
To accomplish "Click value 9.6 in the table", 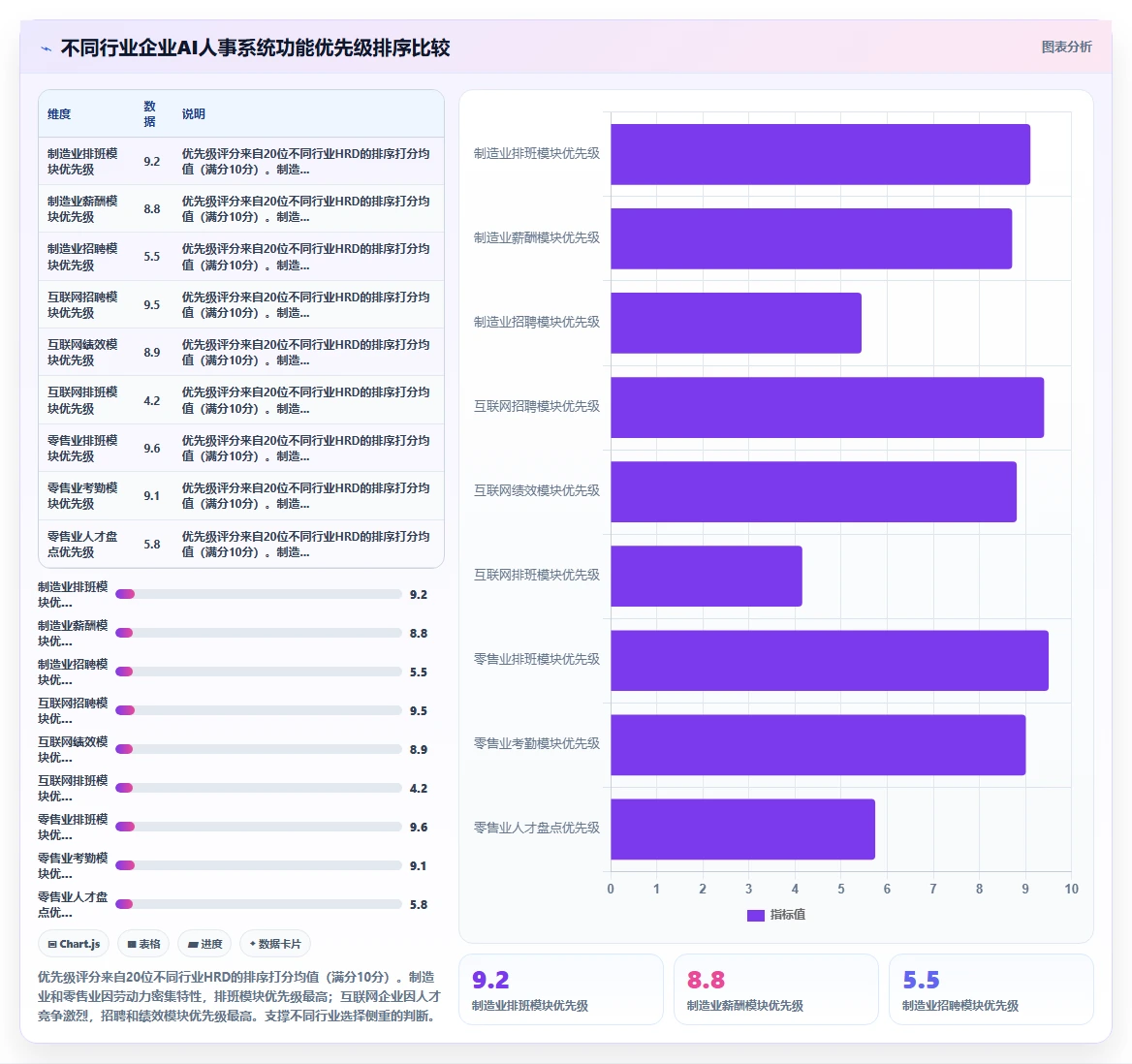I will pos(151,449).
